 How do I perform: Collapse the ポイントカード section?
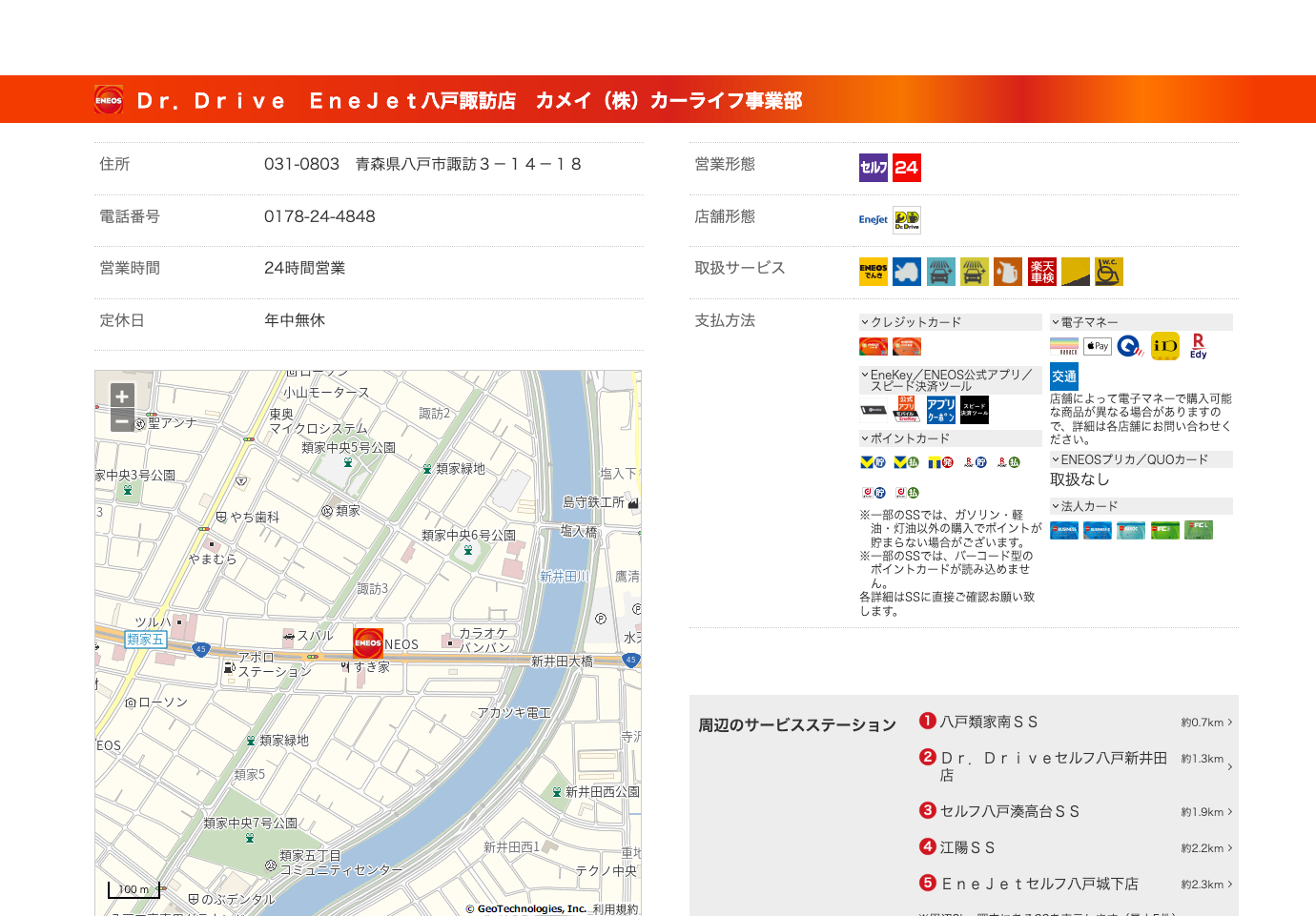(x=950, y=438)
